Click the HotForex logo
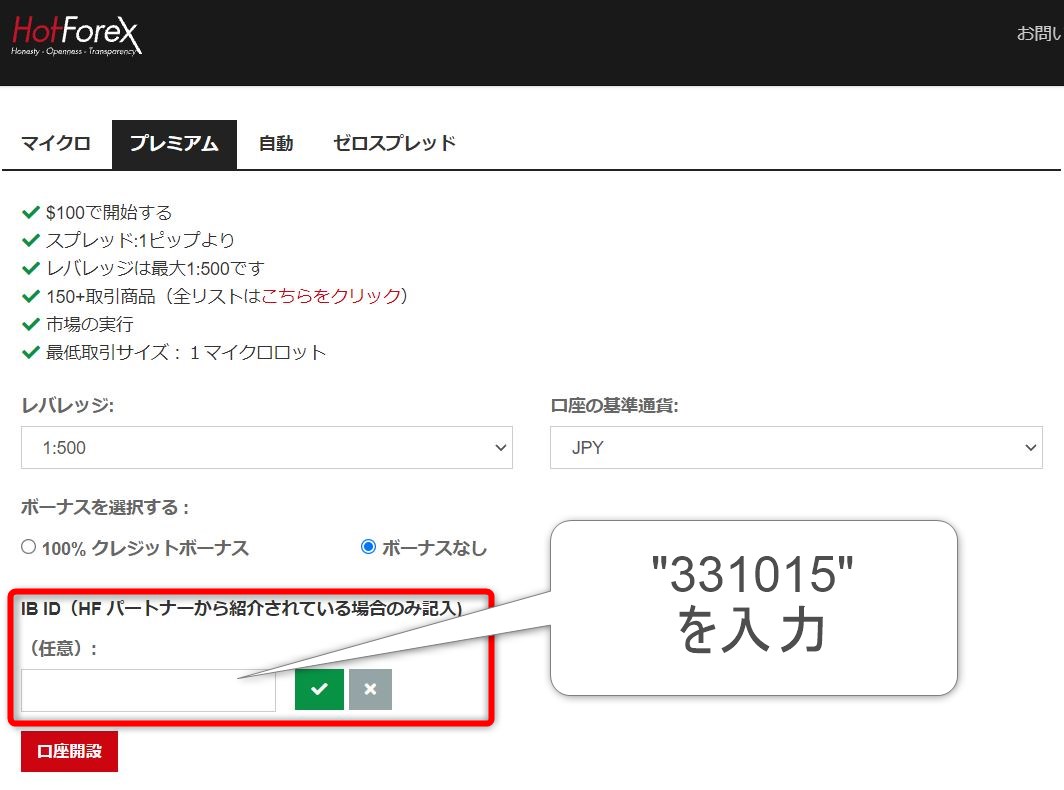1064x790 pixels. (76, 36)
